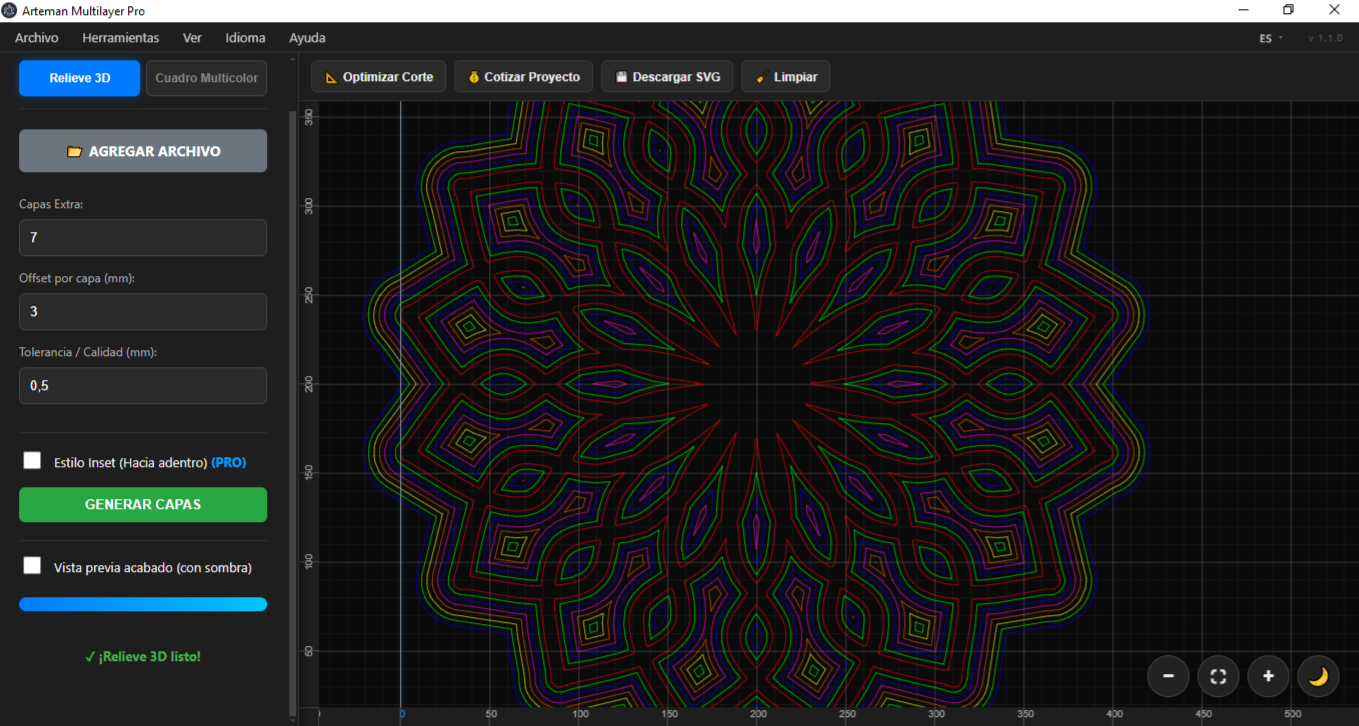Focus the Offset por capa input field
1359x726 pixels.
click(x=143, y=312)
